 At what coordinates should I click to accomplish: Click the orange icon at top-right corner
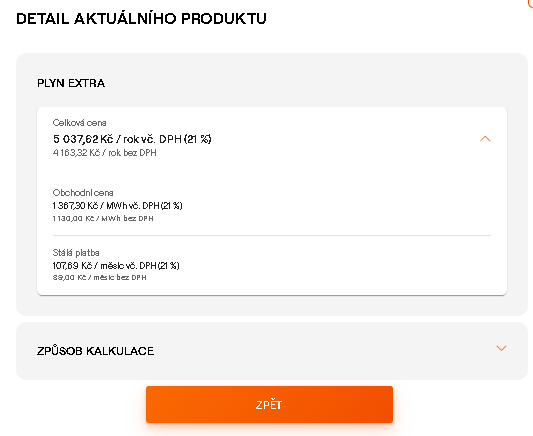(x=530, y=3)
